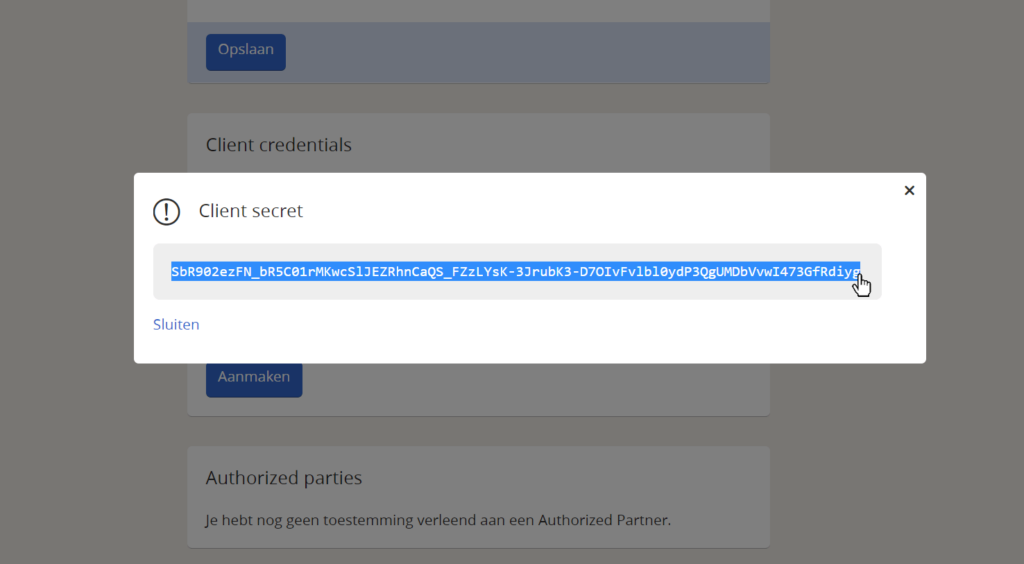
Task: Click the blue-gray footer bar beside Opslaan
Action: (x=528, y=52)
